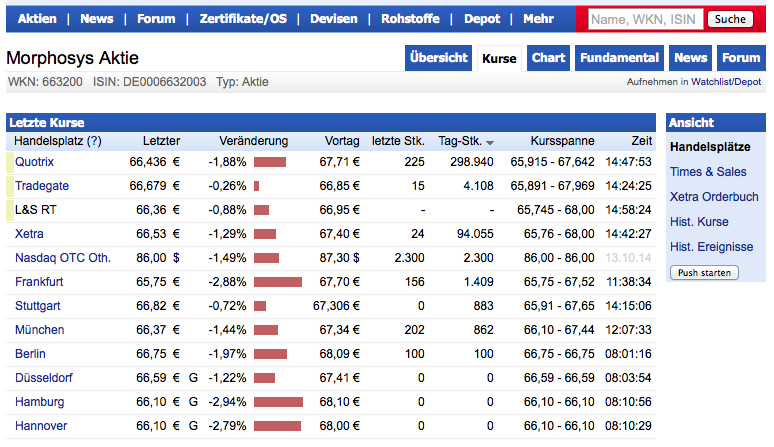Open the Tradegate trading venue
774x447 pixels.
(x=42, y=186)
